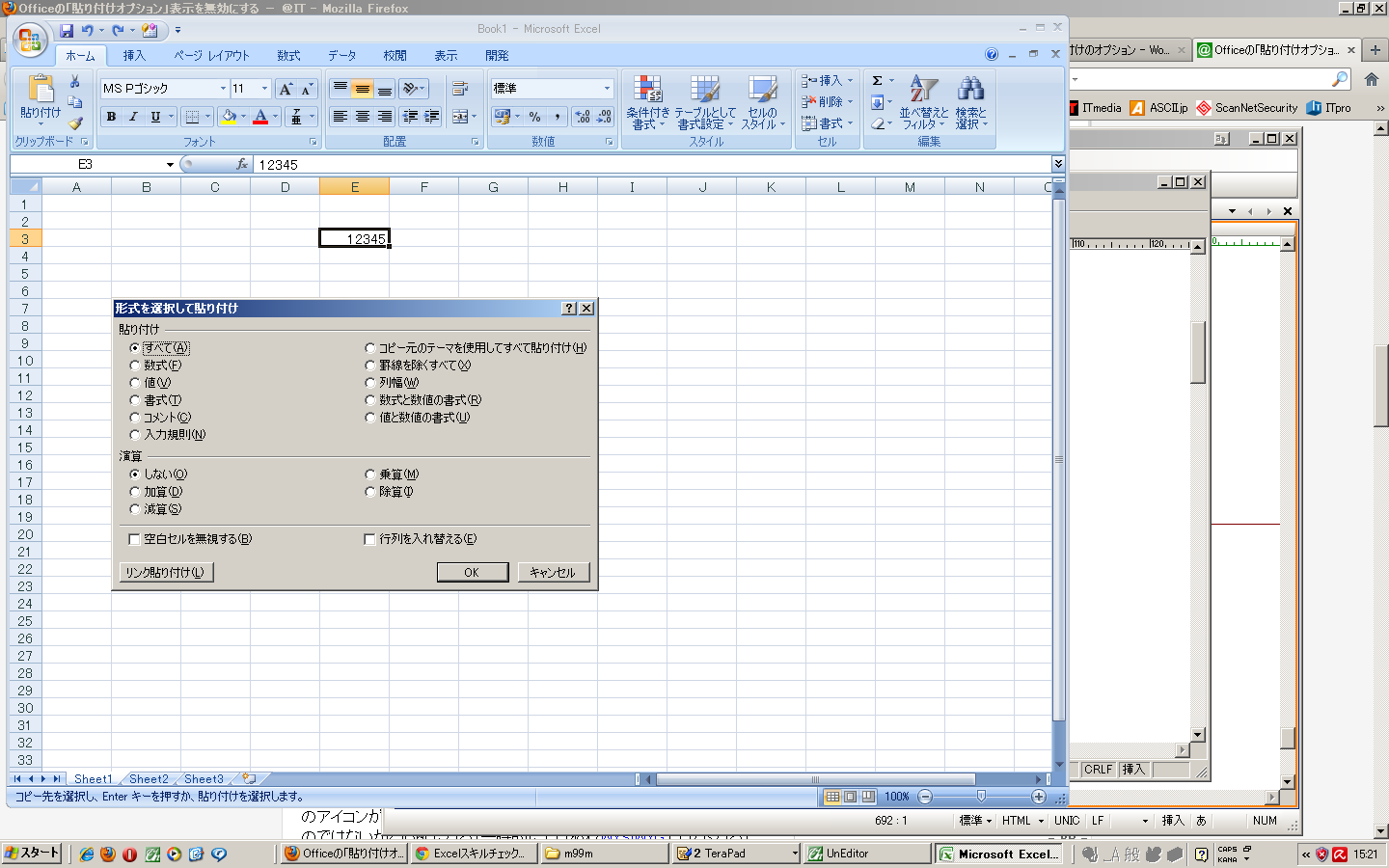Click the キャンセル button in the dialog
Viewport: 1389px width, 868px height.
click(x=552, y=572)
